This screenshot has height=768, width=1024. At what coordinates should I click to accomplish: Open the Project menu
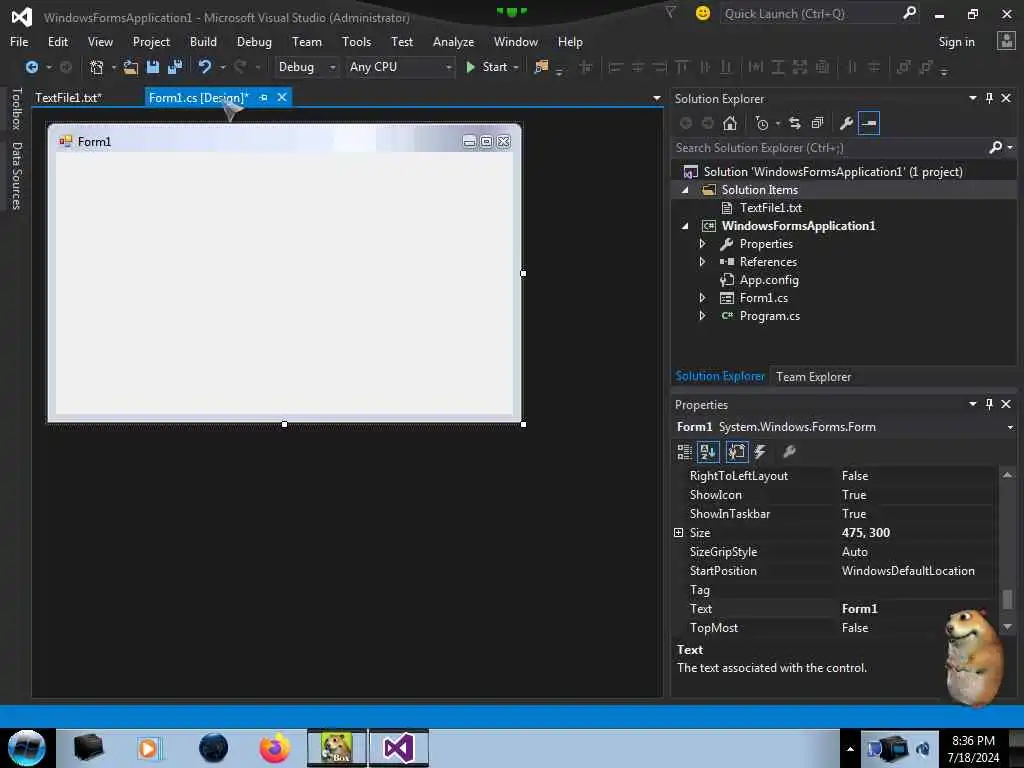coord(151,42)
